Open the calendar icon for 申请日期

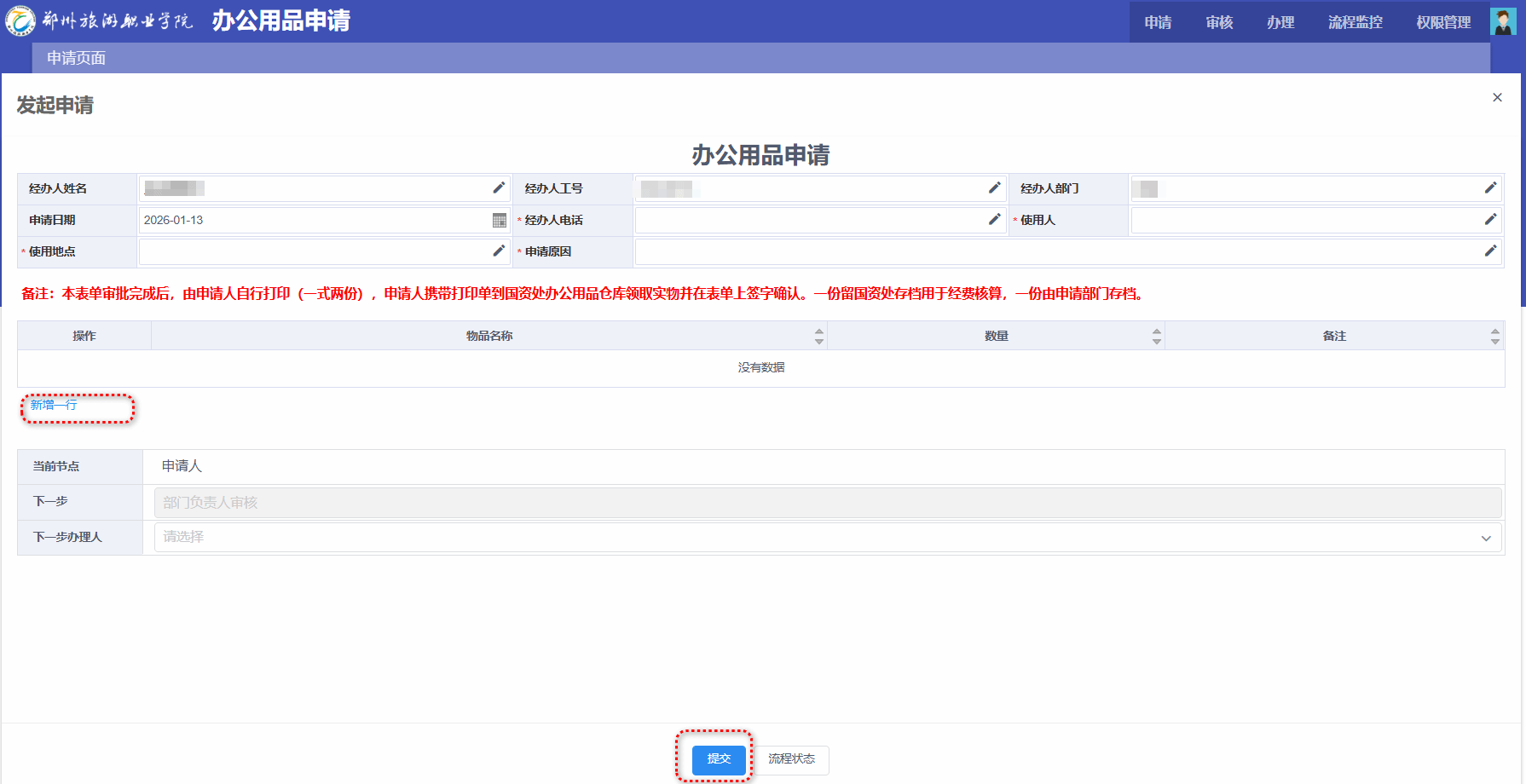(x=500, y=221)
